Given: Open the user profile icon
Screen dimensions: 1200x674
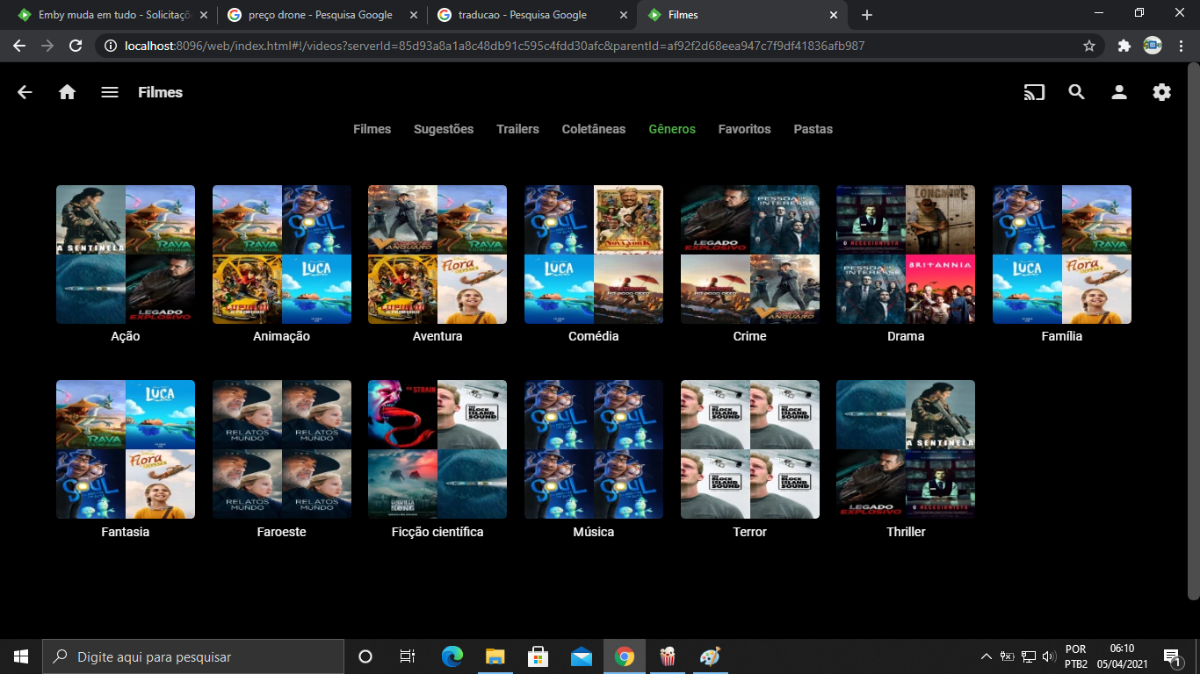Looking at the screenshot, I should coord(1119,92).
